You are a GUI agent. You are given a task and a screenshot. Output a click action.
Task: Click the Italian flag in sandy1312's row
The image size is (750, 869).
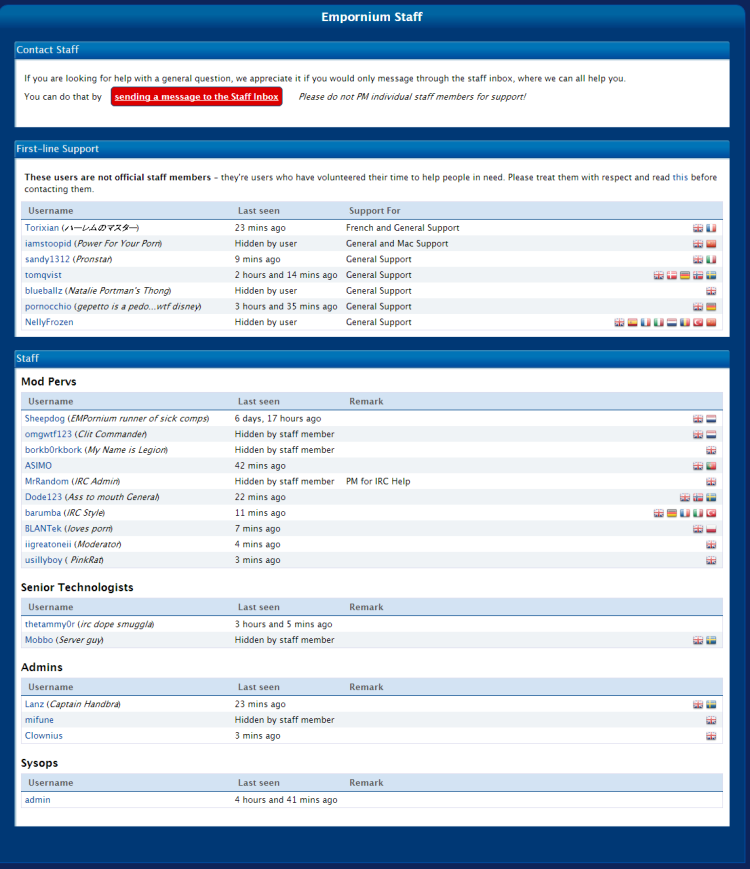click(711, 259)
